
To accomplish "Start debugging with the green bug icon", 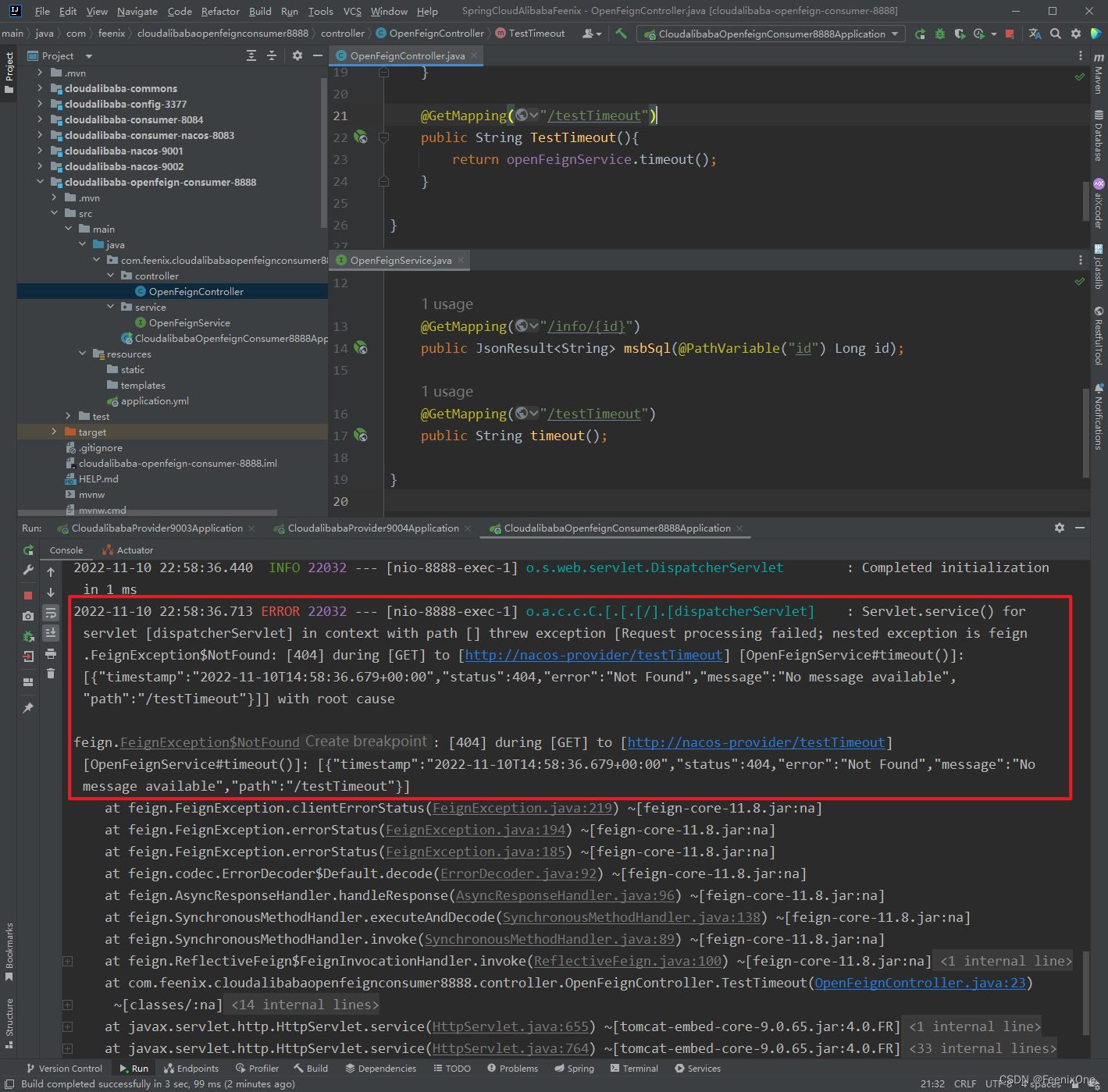I will [940, 34].
